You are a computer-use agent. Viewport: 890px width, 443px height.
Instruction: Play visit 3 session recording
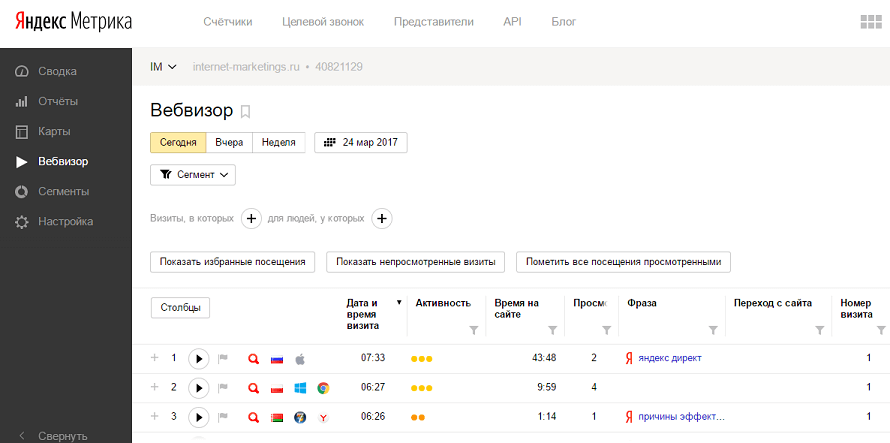coord(198,416)
